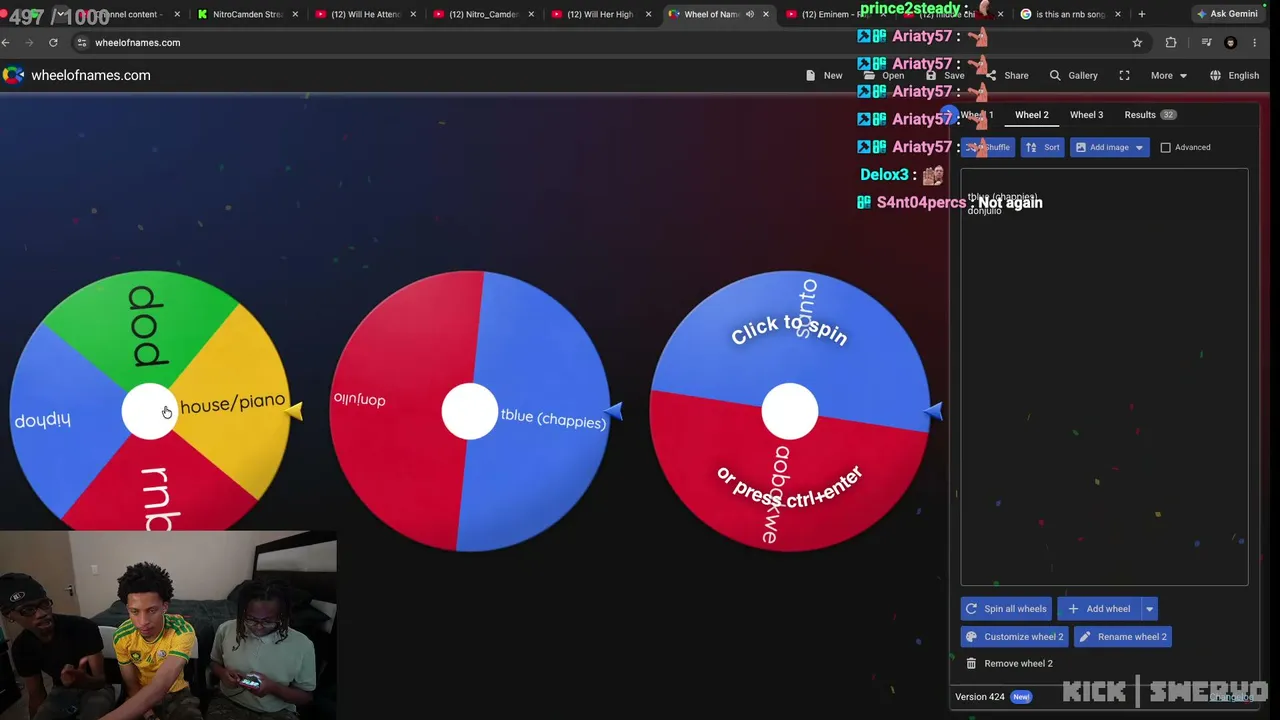Create a New wheel from the header

point(824,76)
